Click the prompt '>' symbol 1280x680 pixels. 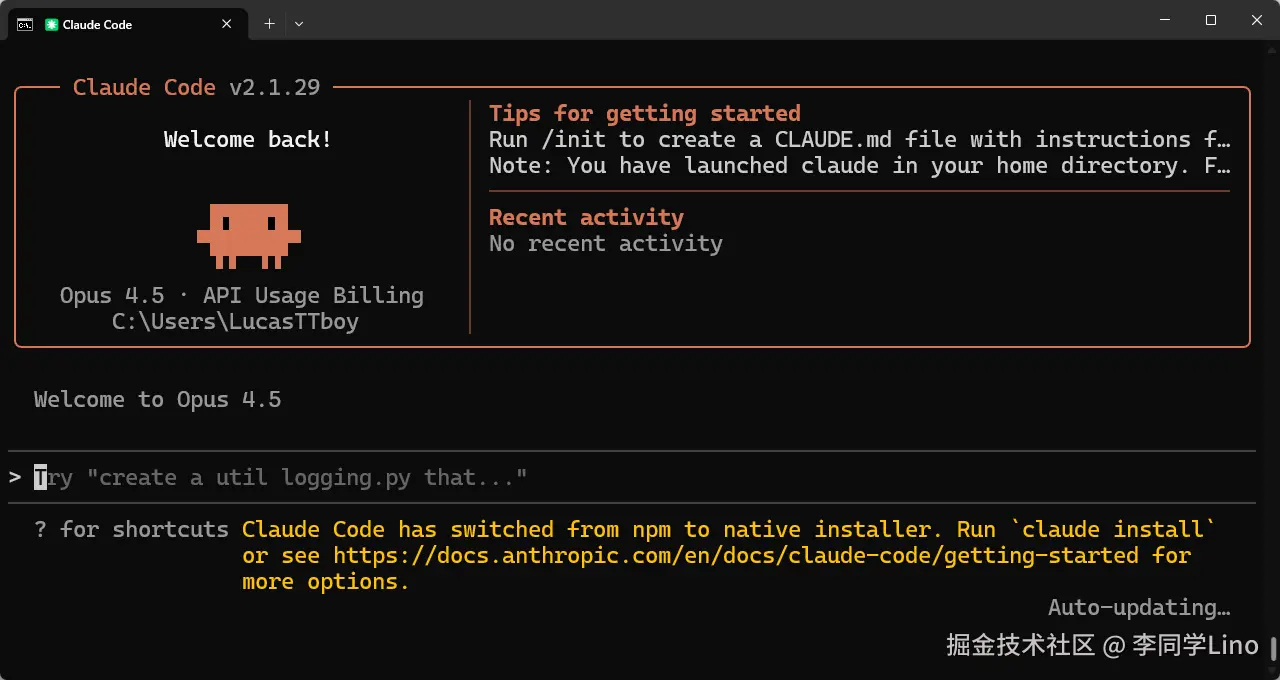(15, 477)
